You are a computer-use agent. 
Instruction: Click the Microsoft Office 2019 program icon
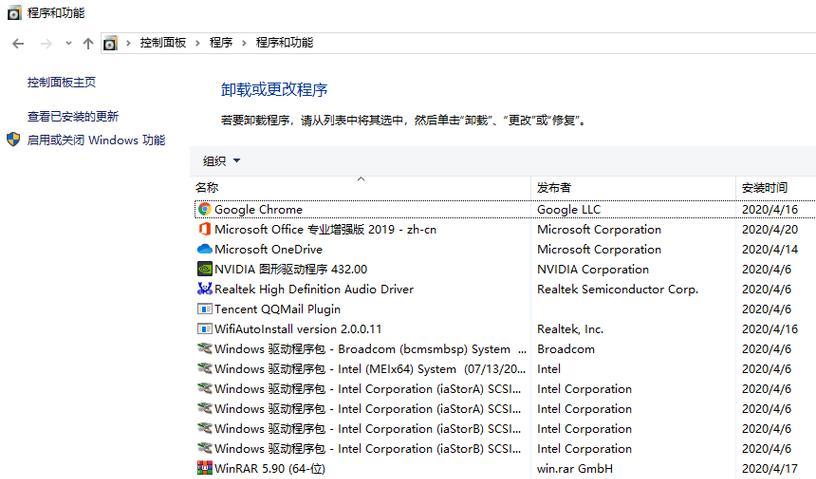coord(205,229)
